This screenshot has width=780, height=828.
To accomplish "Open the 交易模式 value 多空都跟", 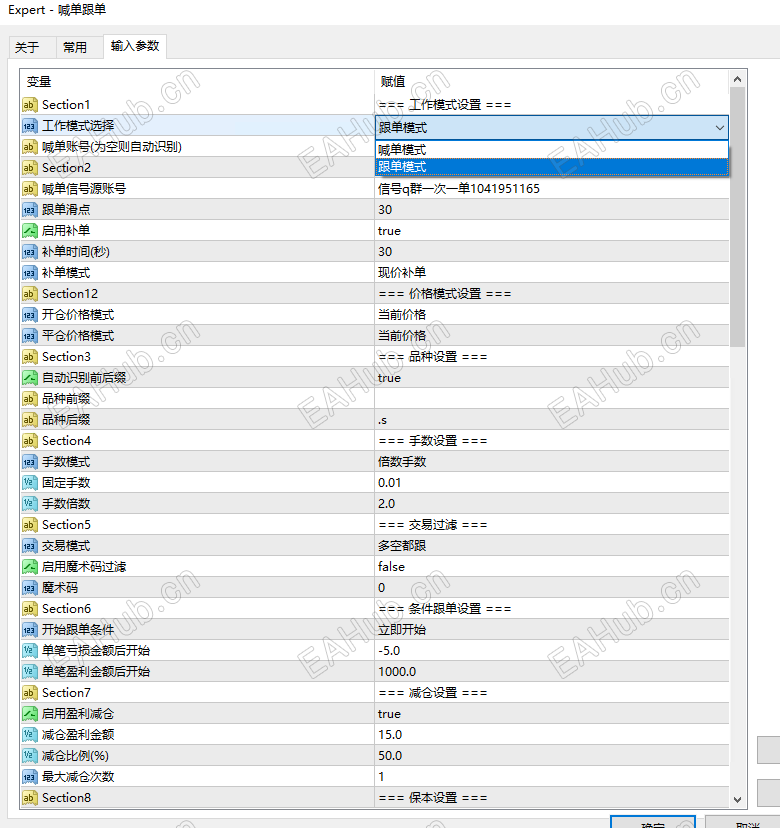I will 552,545.
